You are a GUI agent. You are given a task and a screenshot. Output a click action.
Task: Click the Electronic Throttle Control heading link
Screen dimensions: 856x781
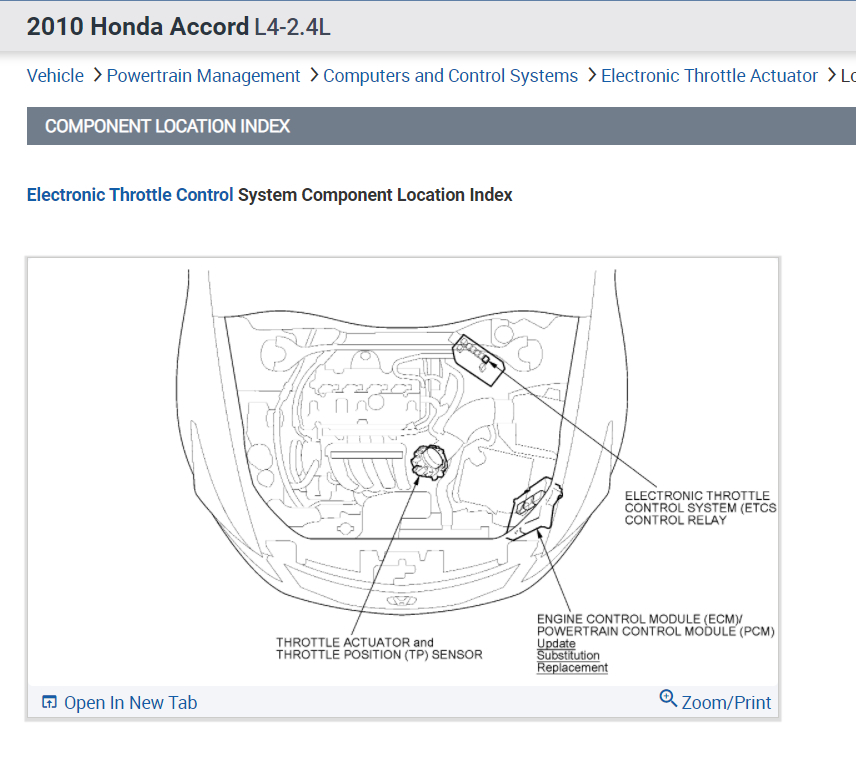click(x=130, y=195)
